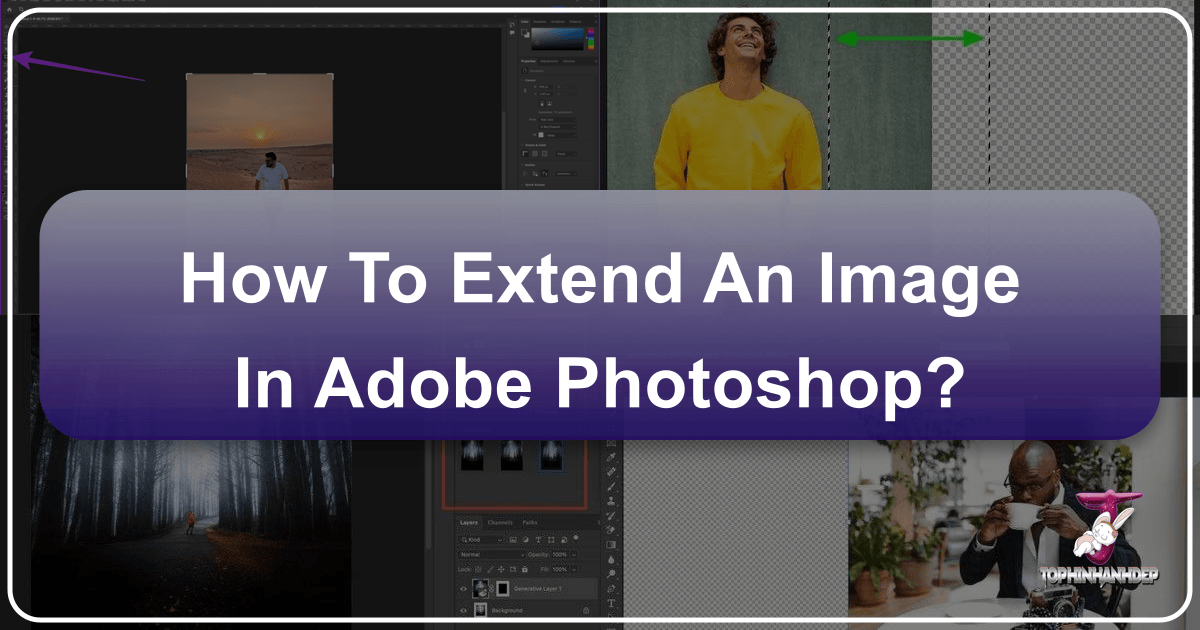Select the Eyedropper tool in the toolbar
The height and width of the screenshot is (630, 1200).
coord(611,454)
